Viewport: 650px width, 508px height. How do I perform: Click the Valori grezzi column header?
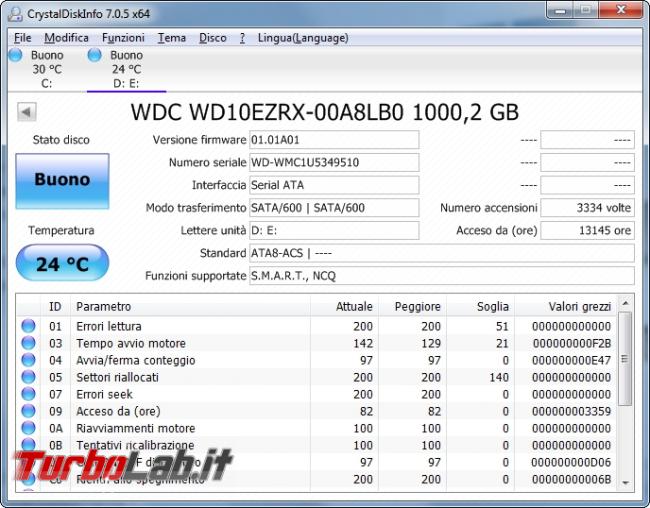565,306
